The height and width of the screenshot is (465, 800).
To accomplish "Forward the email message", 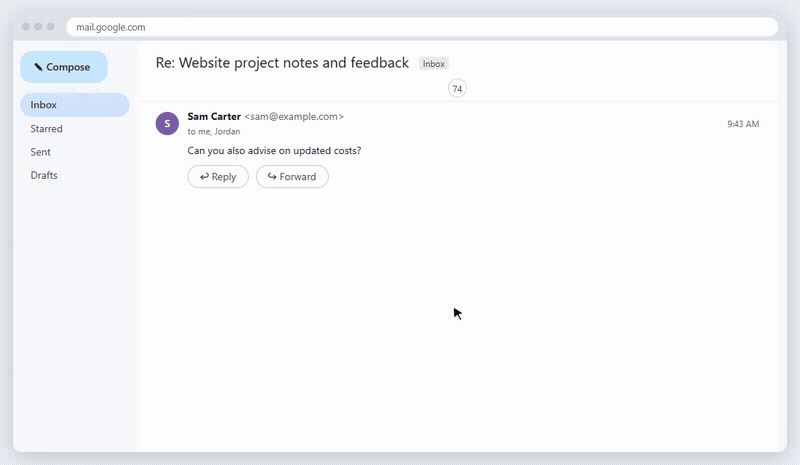I will pos(292,177).
